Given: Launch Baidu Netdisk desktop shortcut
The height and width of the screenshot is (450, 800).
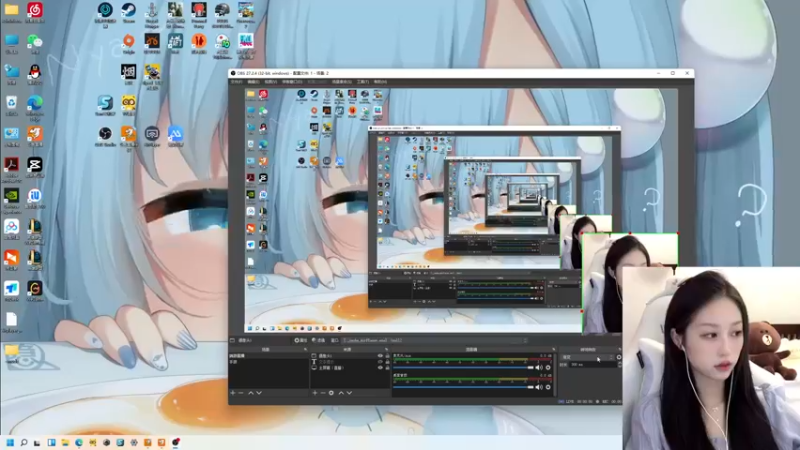Looking at the screenshot, I should click(x=11, y=228).
